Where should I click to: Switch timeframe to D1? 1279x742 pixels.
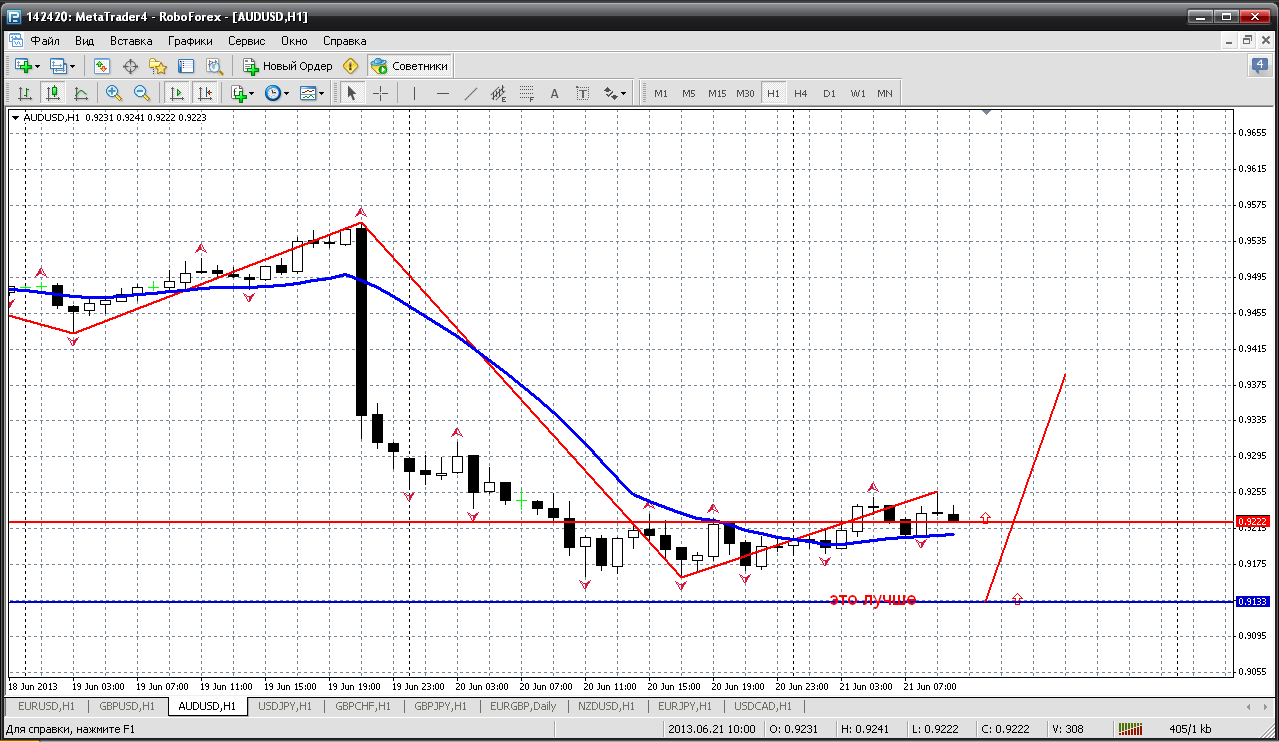829,93
